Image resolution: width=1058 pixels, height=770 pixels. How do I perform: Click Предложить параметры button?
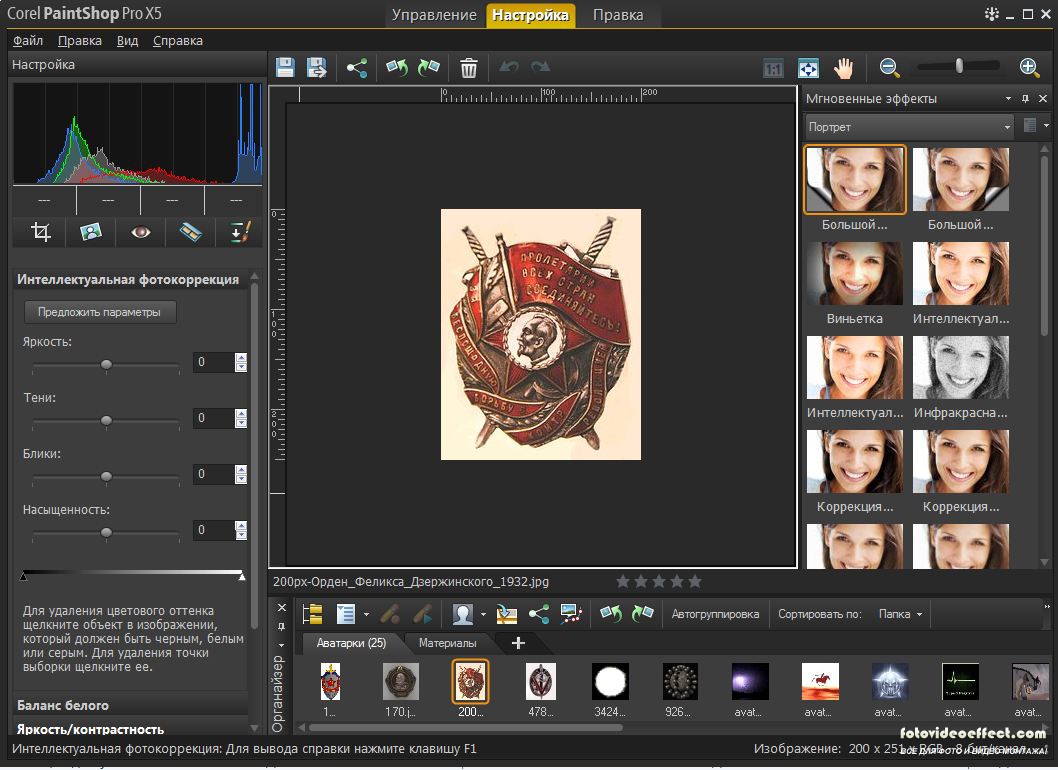(100, 312)
